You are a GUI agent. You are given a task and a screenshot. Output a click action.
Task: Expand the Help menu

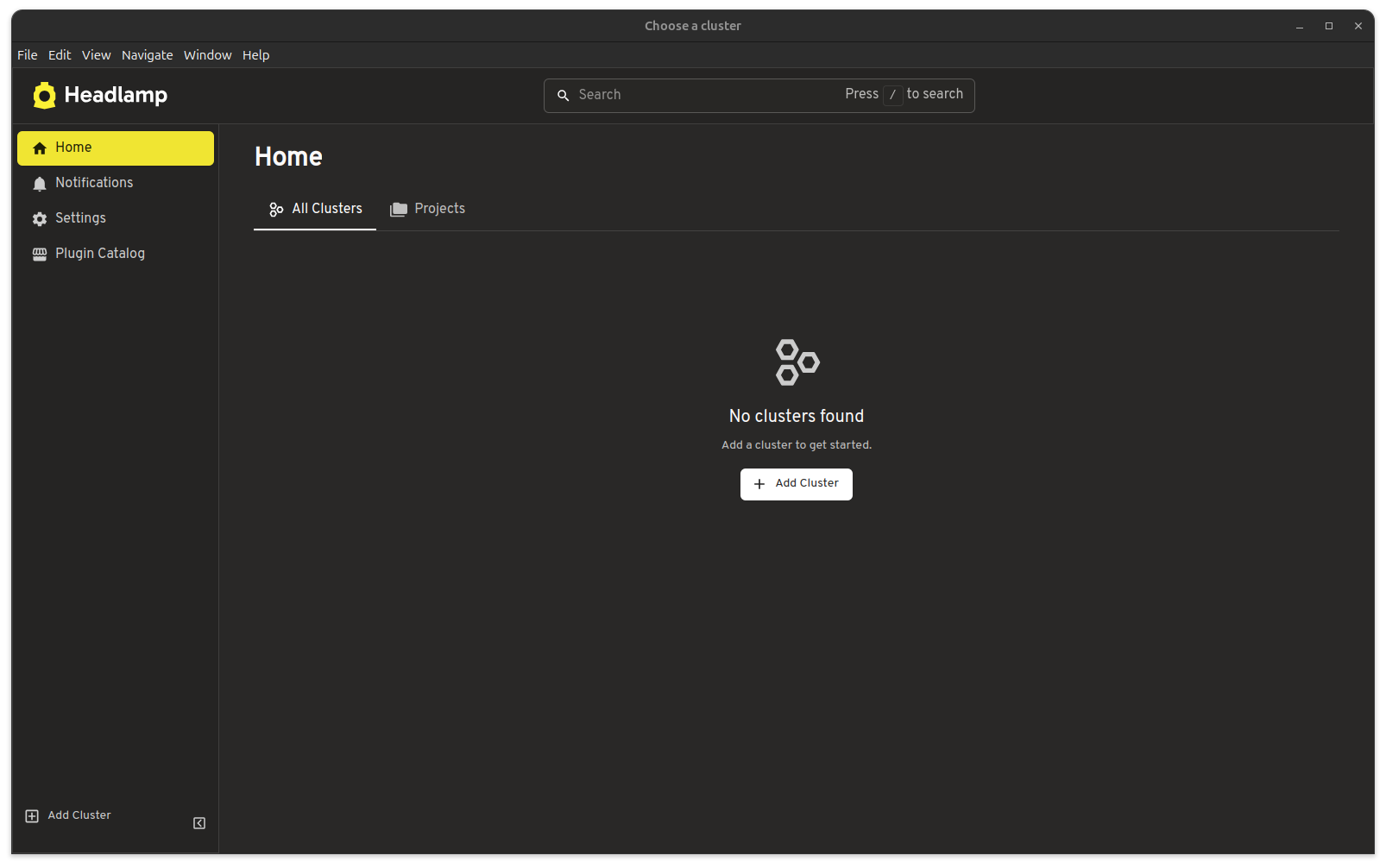[255, 55]
